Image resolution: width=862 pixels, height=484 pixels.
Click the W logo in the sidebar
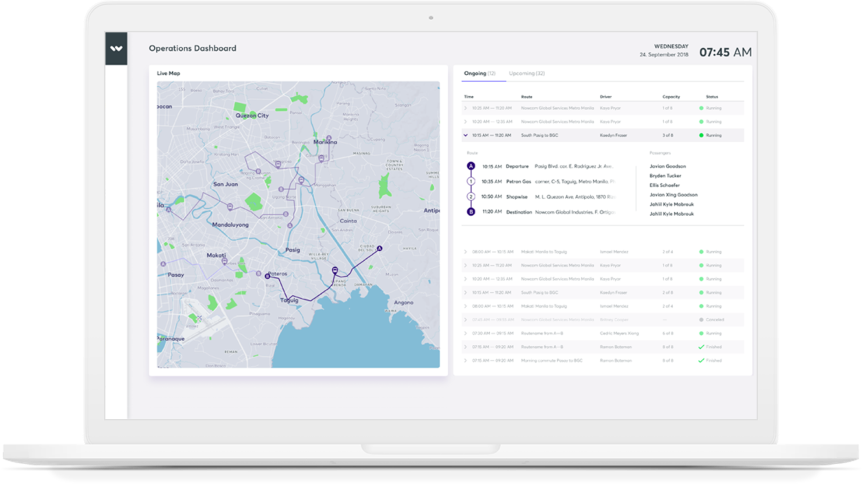(x=117, y=48)
